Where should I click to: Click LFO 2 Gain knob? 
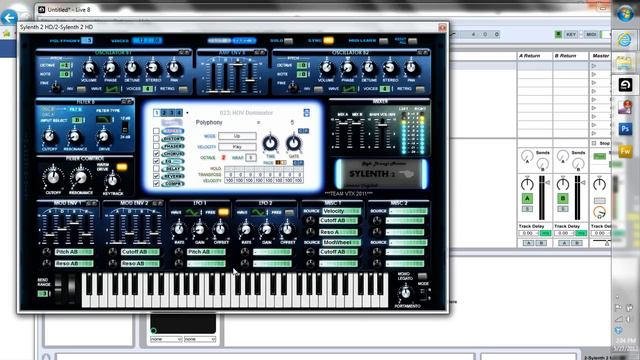[x=267, y=230]
